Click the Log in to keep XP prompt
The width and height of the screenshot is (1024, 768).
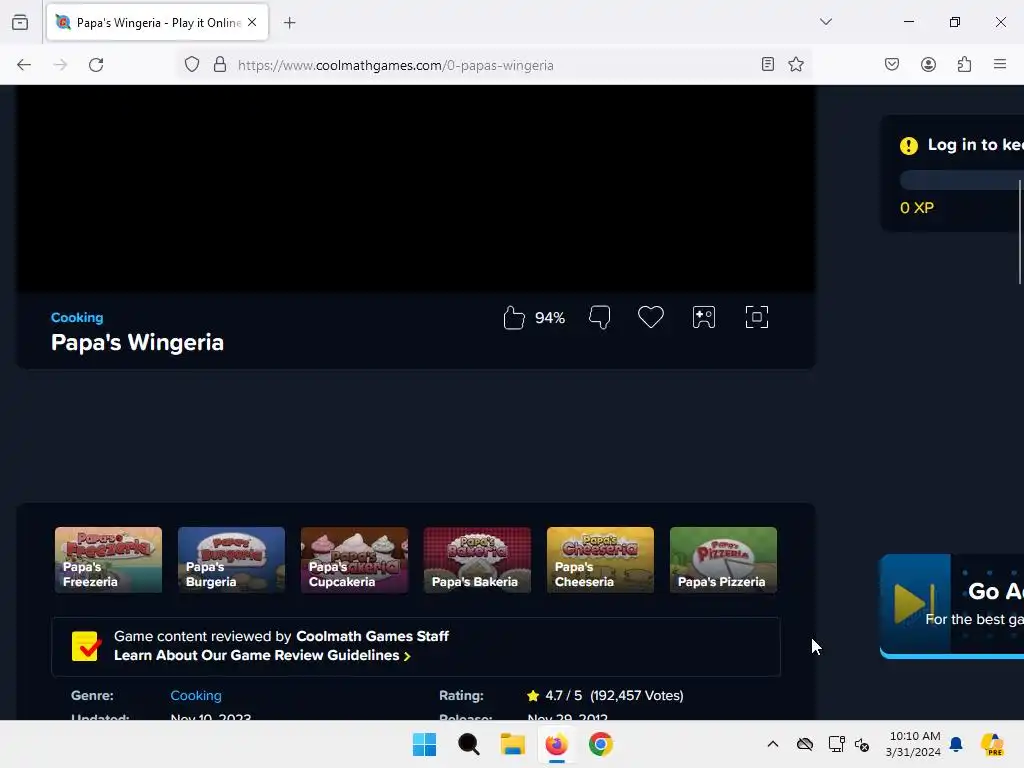(x=961, y=145)
